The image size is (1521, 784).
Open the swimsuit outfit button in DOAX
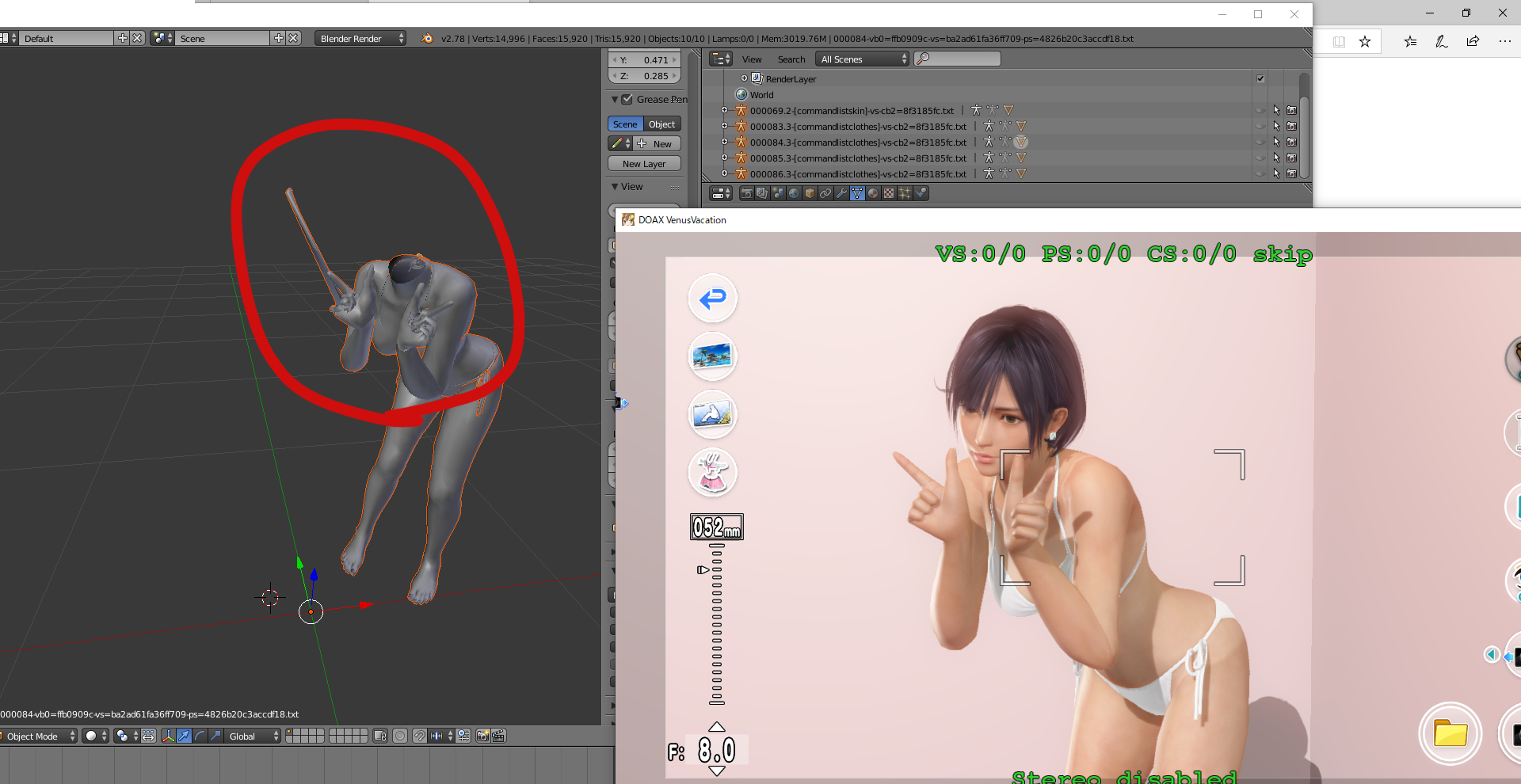tap(713, 472)
